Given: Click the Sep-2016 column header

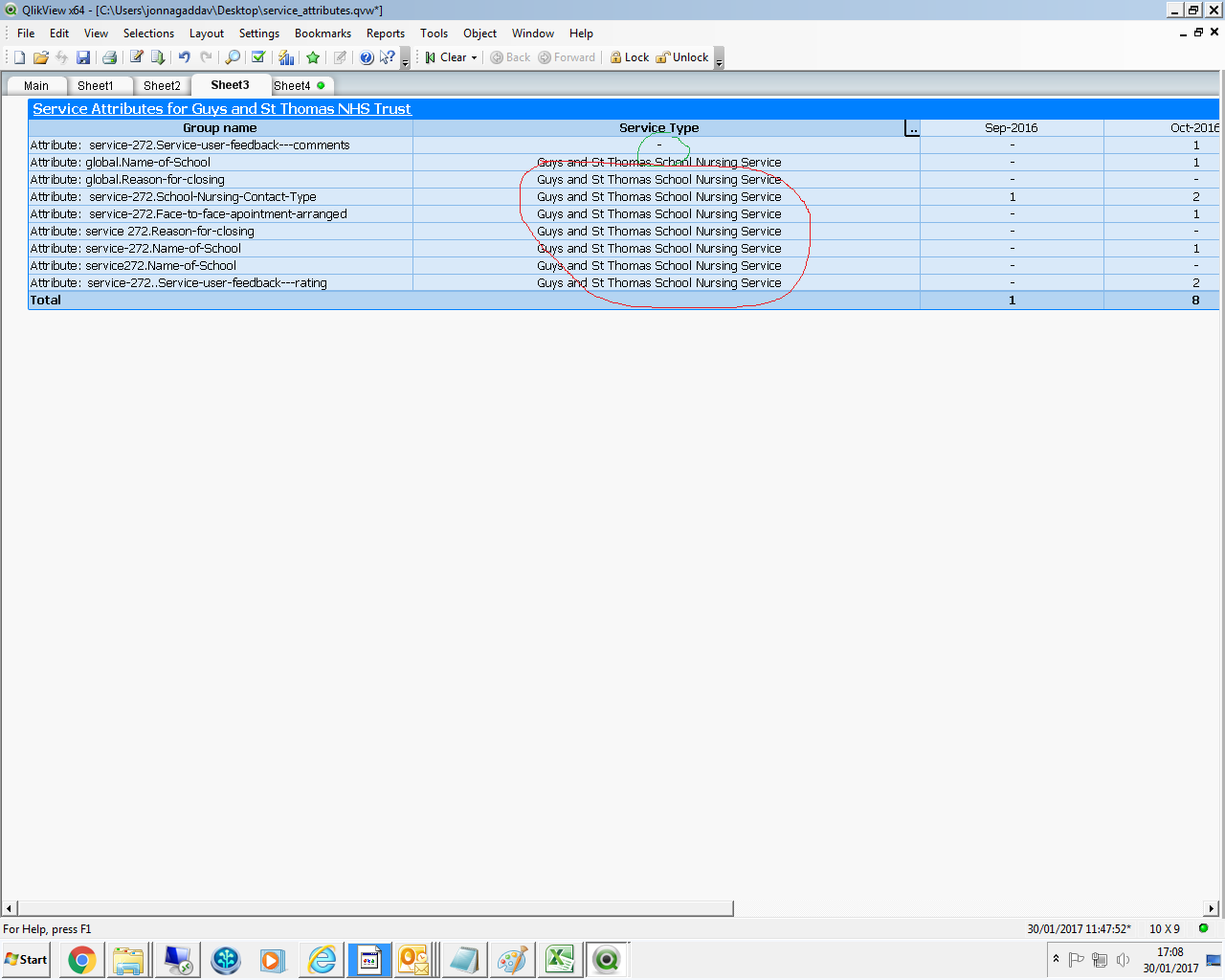Looking at the screenshot, I should click(x=1012, y=128).
